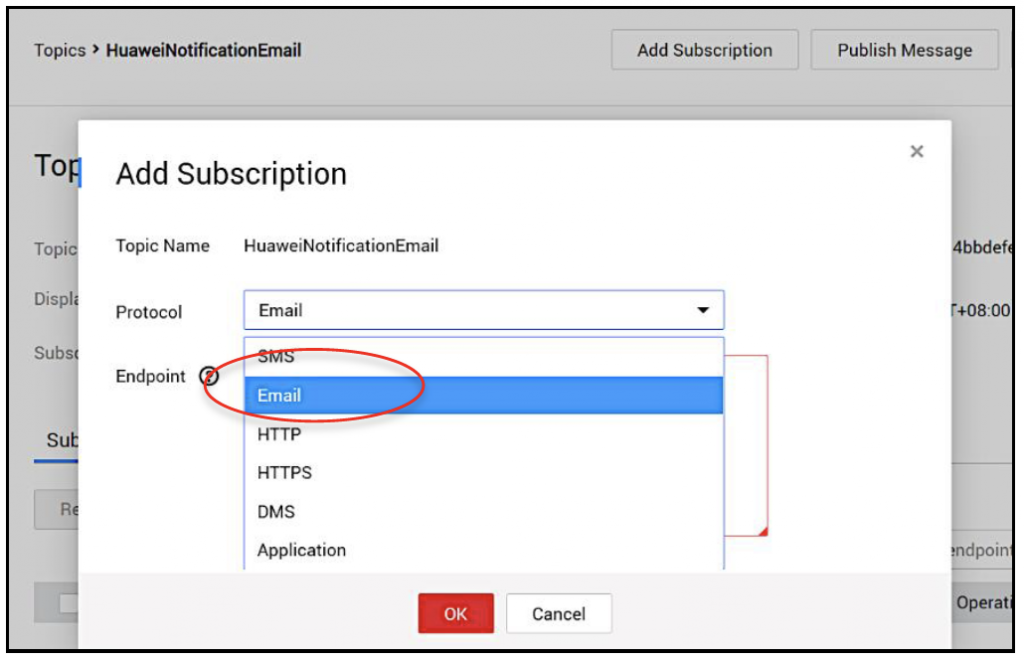Expand the Protocol dropdown arrow
The width and height of the screenshot is (1024, 660).
coord(703,310)
